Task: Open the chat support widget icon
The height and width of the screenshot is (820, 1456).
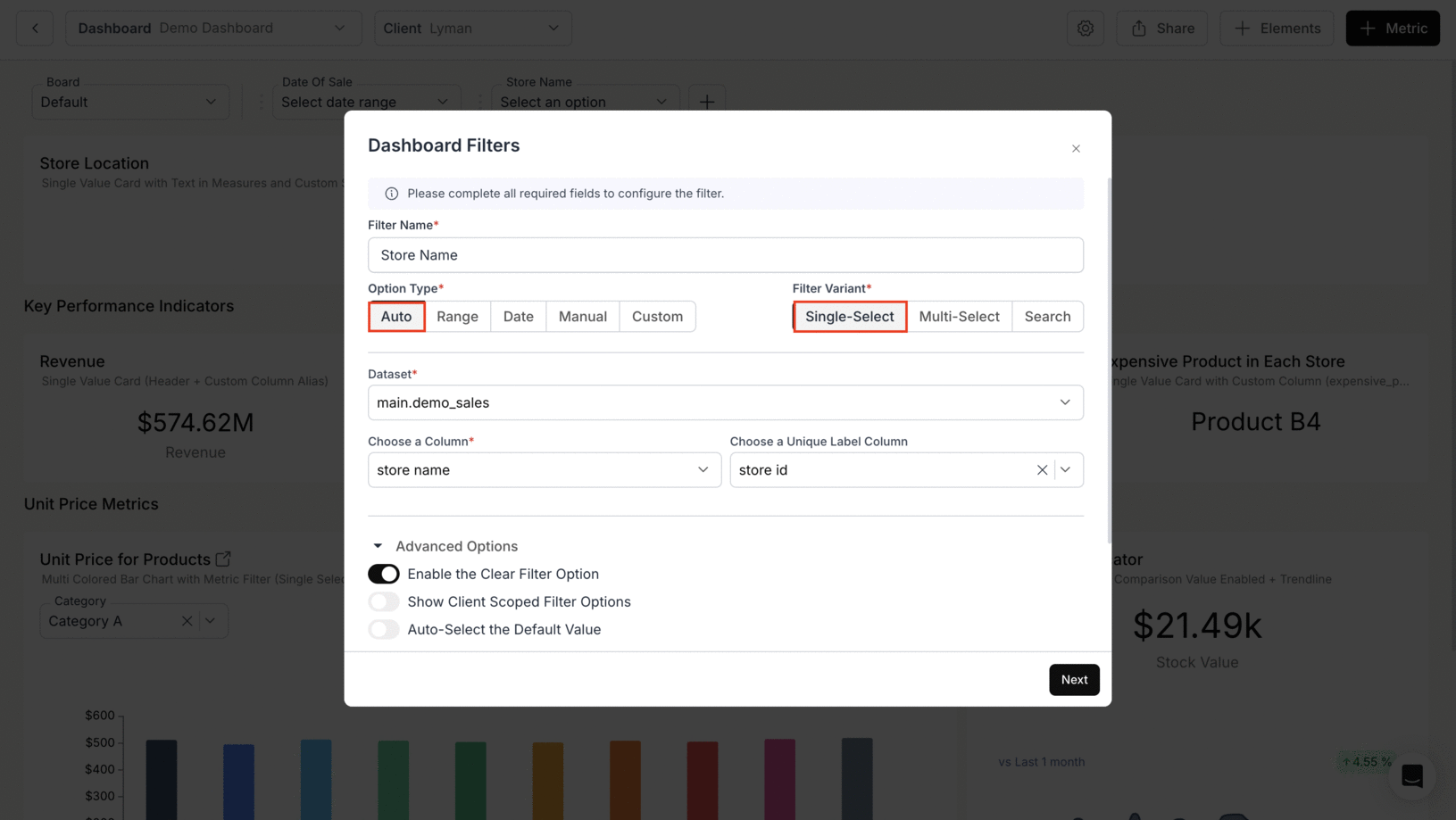Action: tap(1411, 775)
